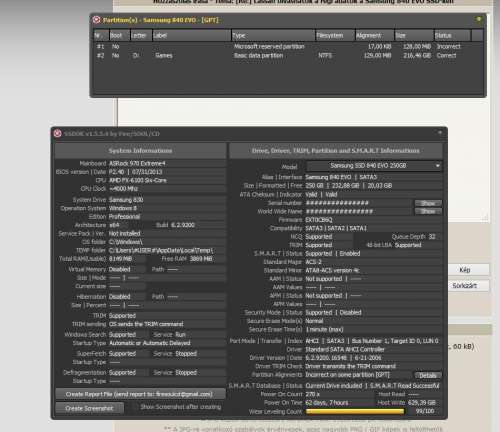Click the ACS-2 Standard Major value
This screenshot has width=500, height=432.
tap(314, 262)
